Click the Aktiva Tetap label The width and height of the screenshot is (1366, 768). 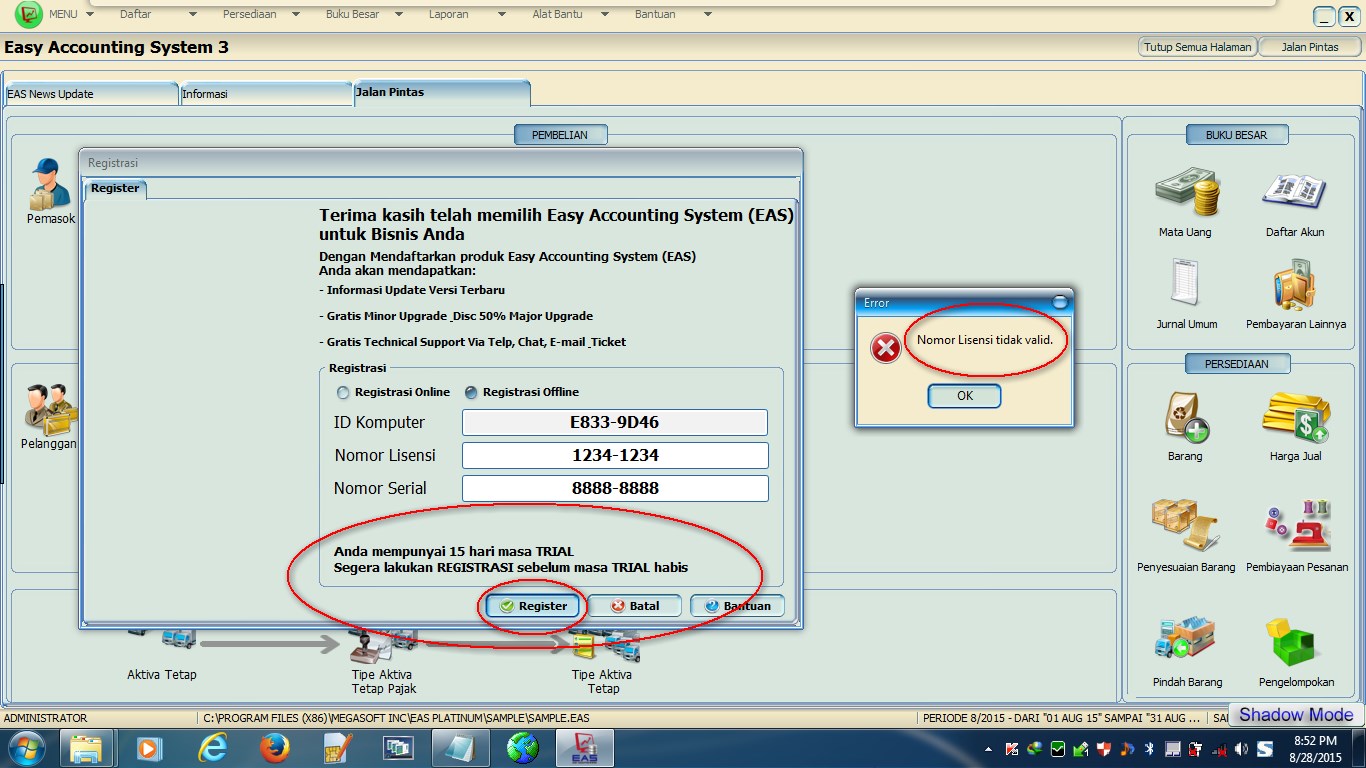(162, 675)
